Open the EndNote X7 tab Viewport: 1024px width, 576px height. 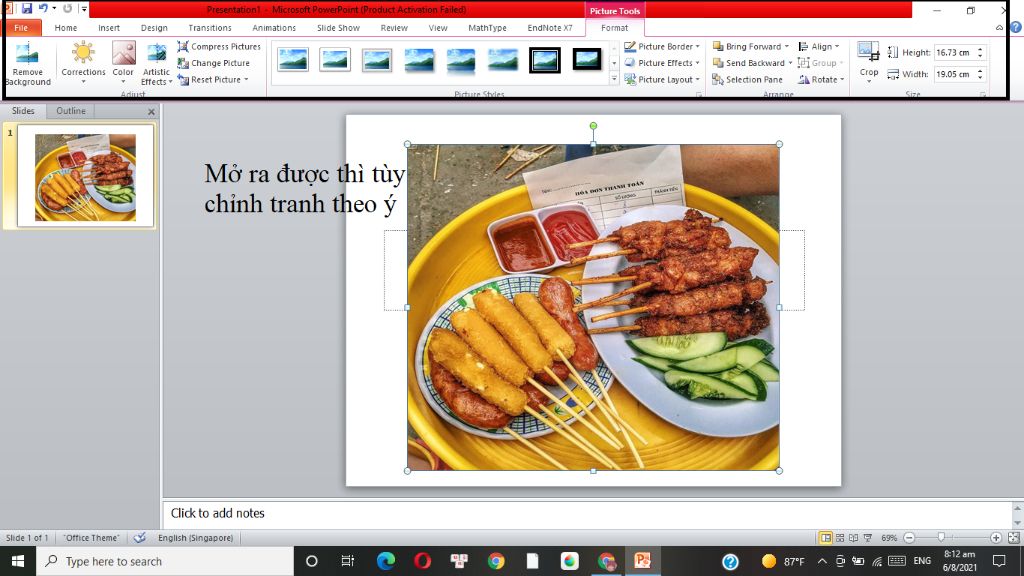coord(550,27)
